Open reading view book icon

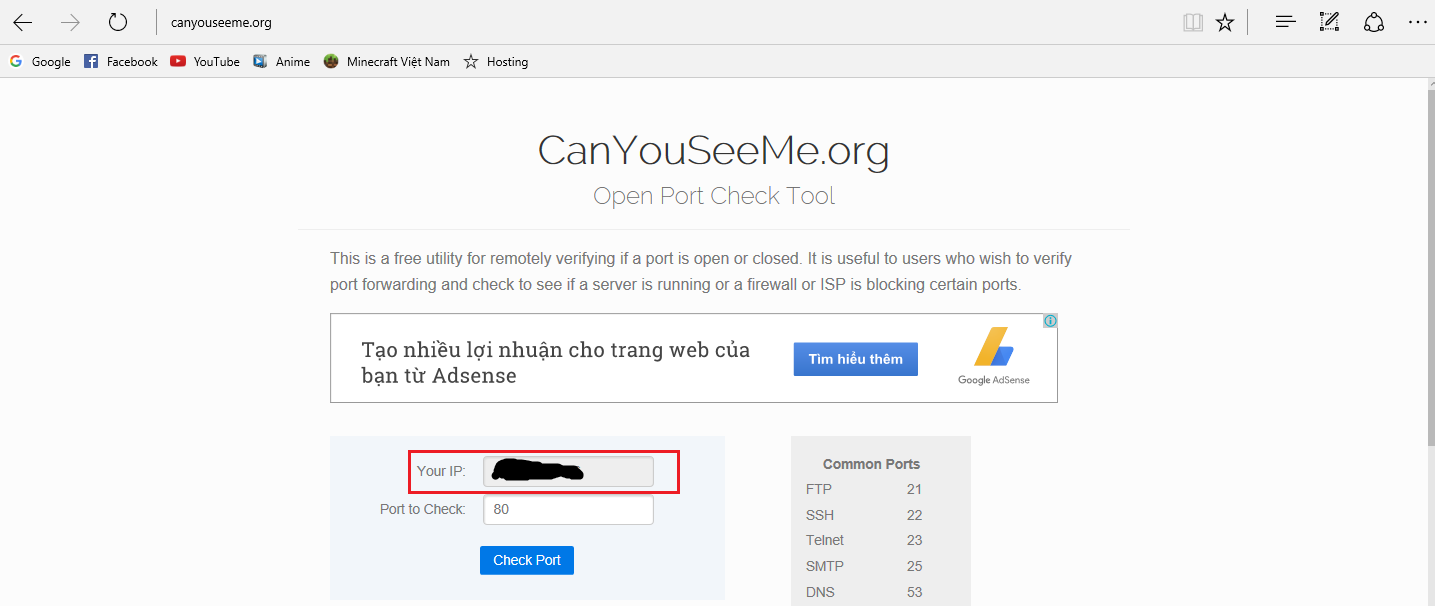[x=1192, y=22]
